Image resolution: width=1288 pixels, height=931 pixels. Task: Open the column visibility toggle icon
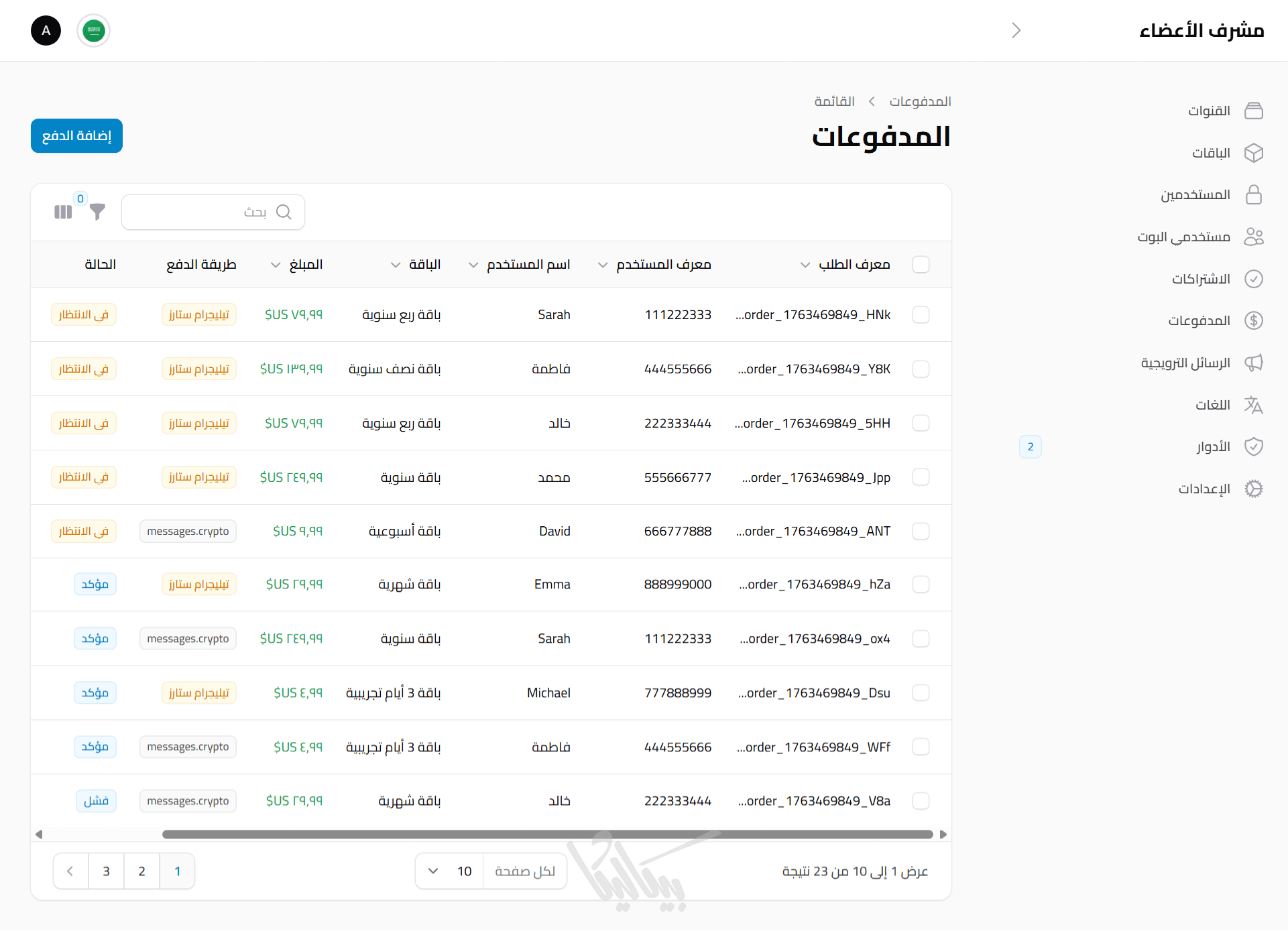pos(63,212)
